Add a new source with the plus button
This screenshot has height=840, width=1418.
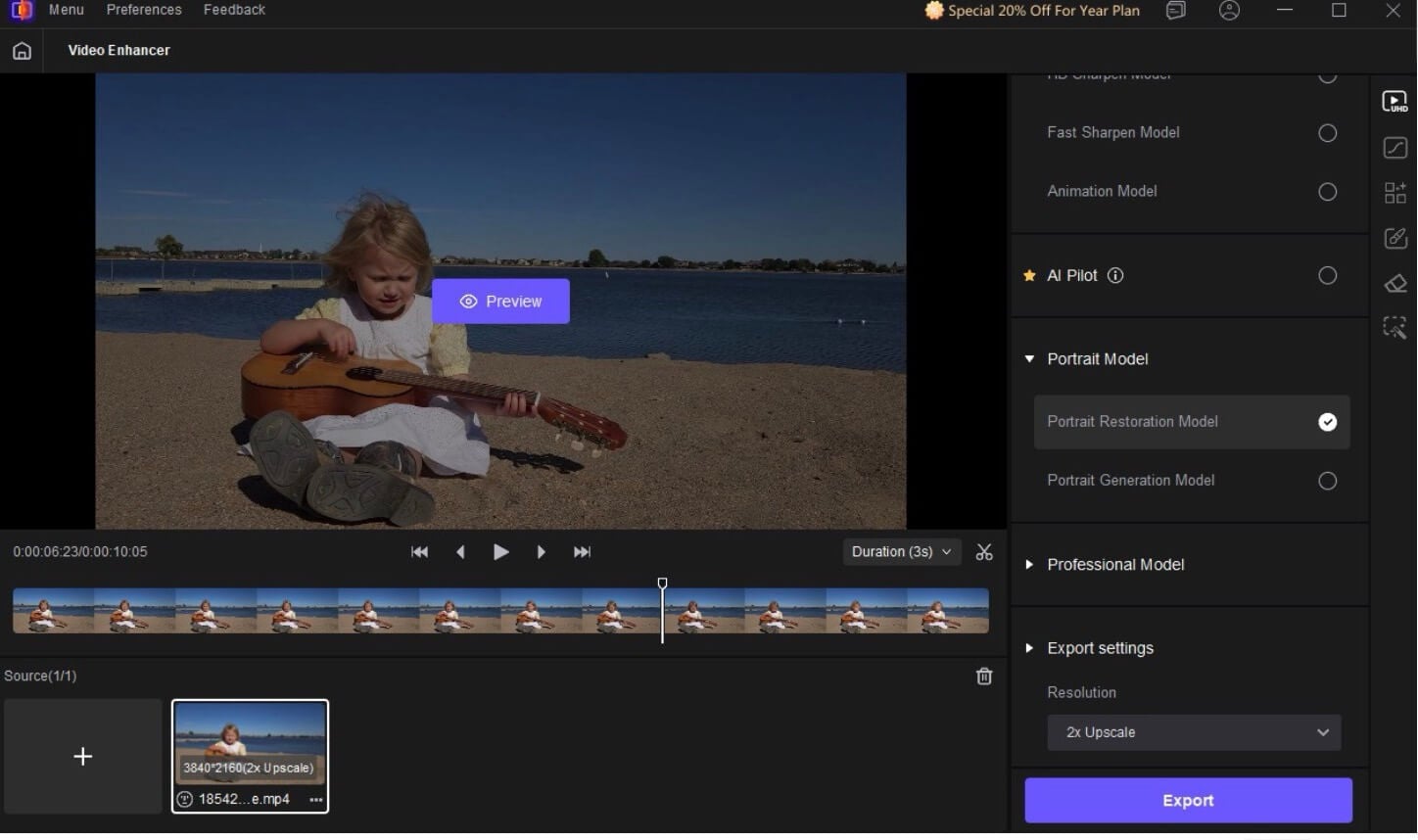click(83, 756)
